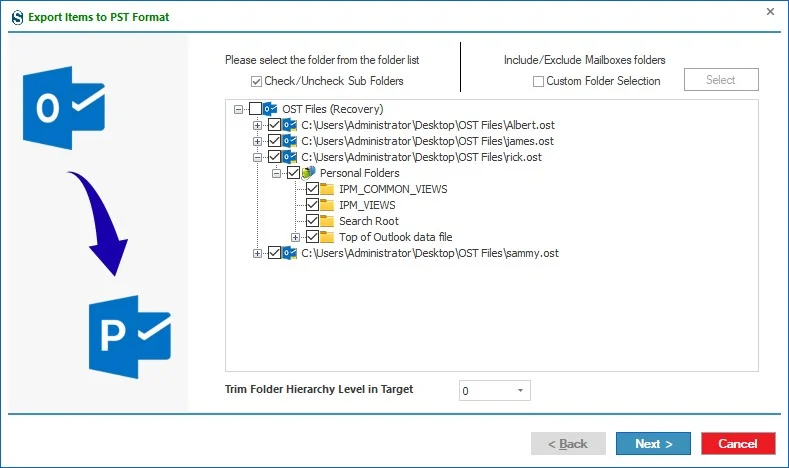The width and height of the screenshot is (789, 468).
Task: Collapse the Personal Folders node
Action: tap(276, 174)
